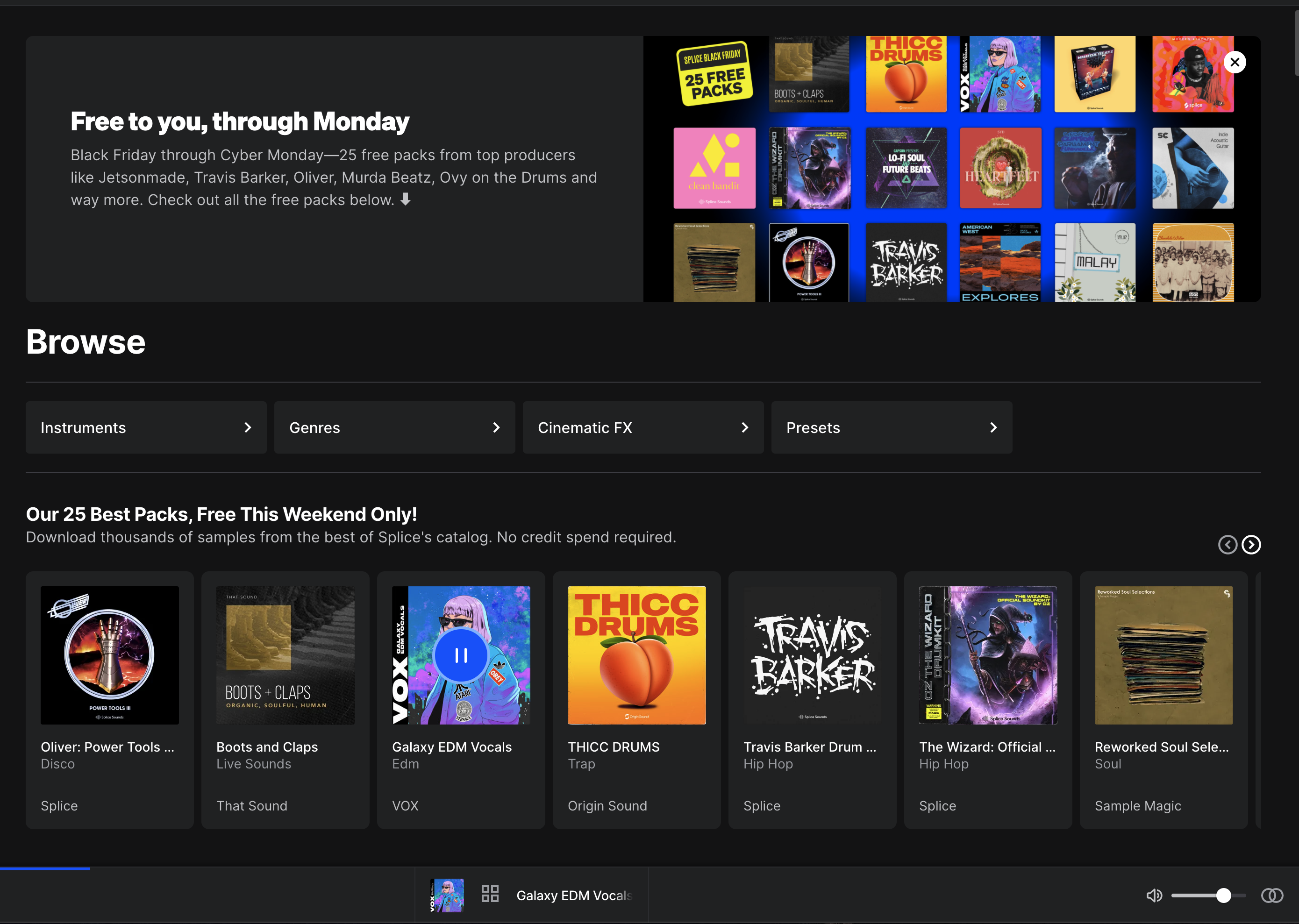Open the Origin Sound provider link
Screen dimensions: 1299x924
tap(607, 806)
